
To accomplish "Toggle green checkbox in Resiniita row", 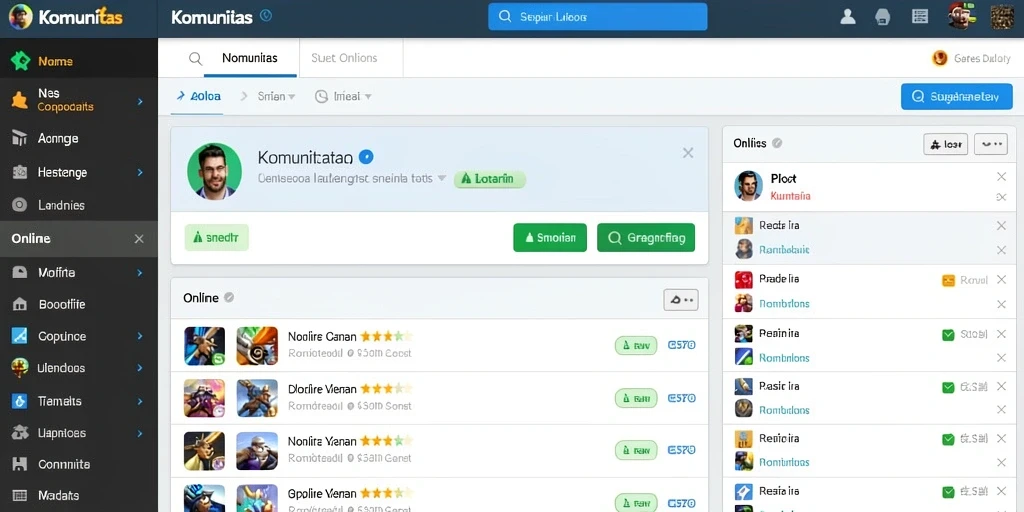I will coord(948,335).
